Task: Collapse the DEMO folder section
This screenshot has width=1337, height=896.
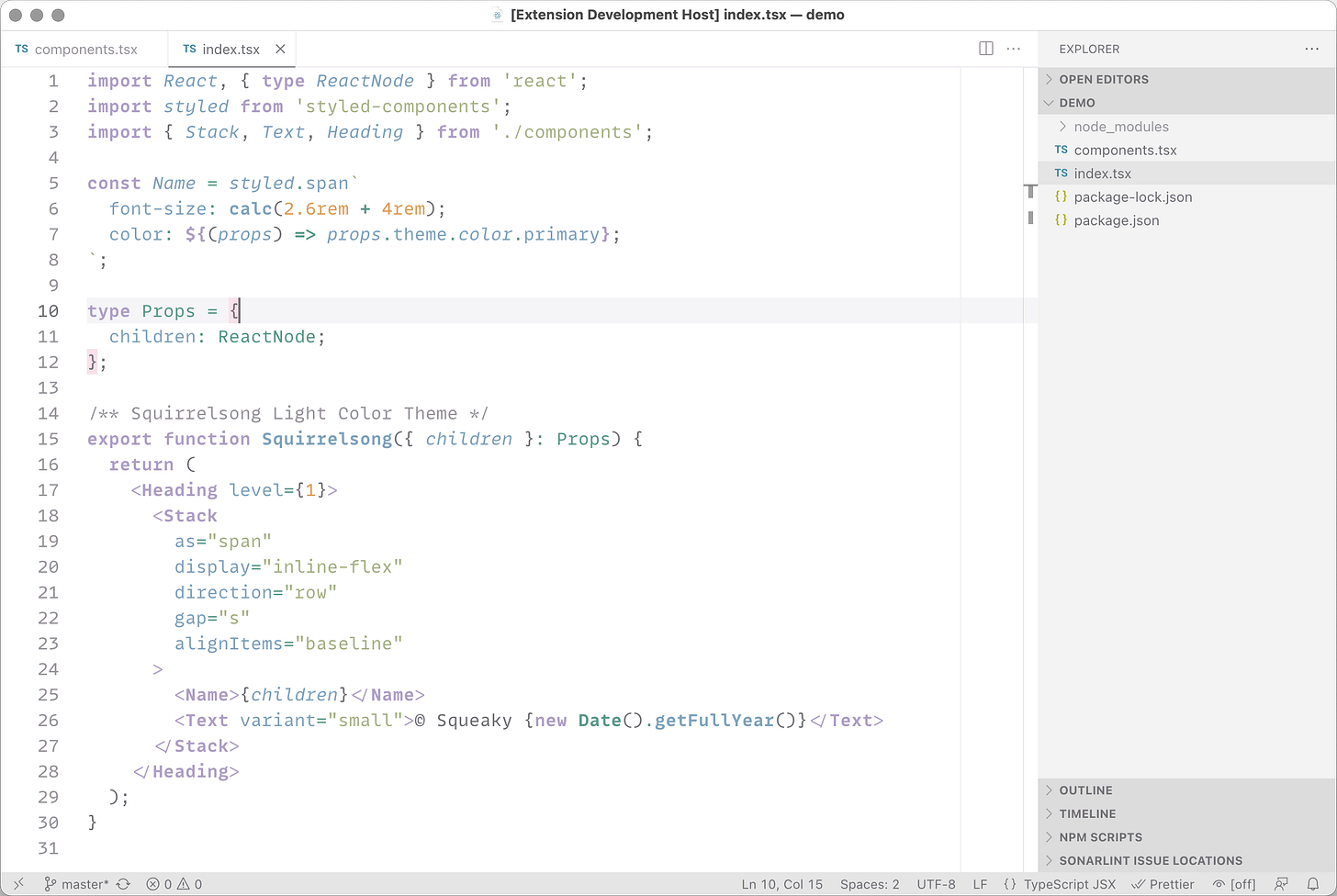Action: pos(1187,103)
